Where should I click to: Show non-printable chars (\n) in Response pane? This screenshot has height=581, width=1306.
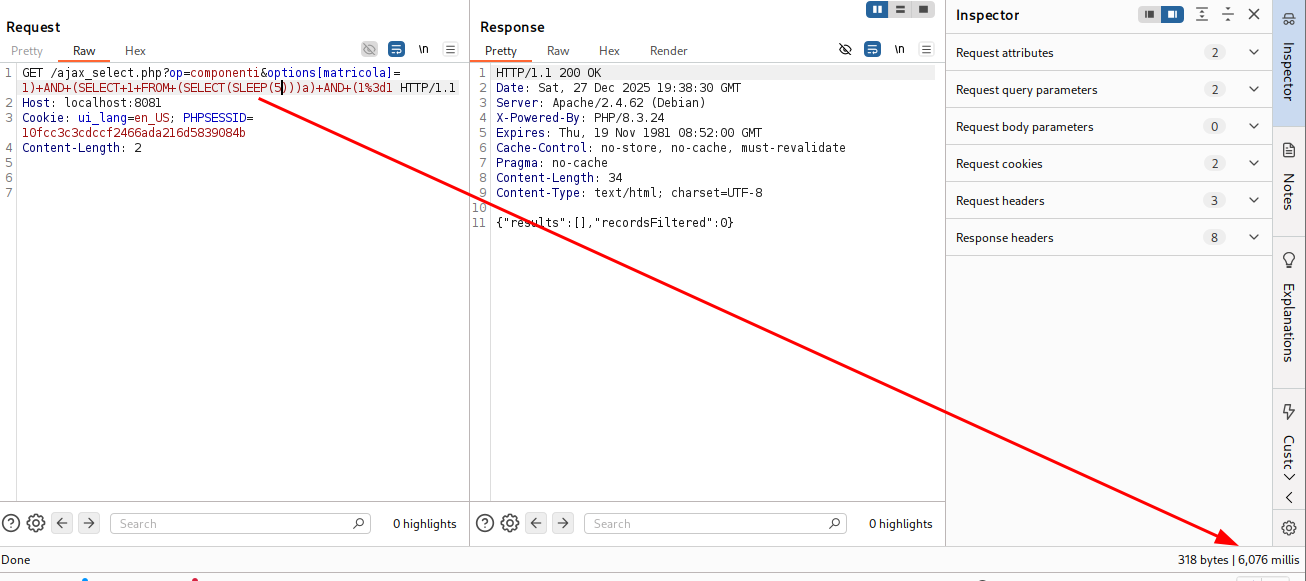pos(899,49)
